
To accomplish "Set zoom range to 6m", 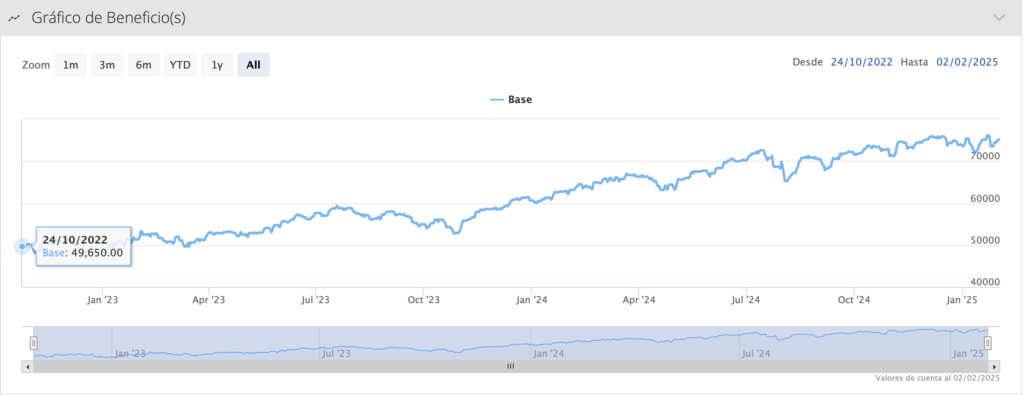I will (x=144, y=65).
